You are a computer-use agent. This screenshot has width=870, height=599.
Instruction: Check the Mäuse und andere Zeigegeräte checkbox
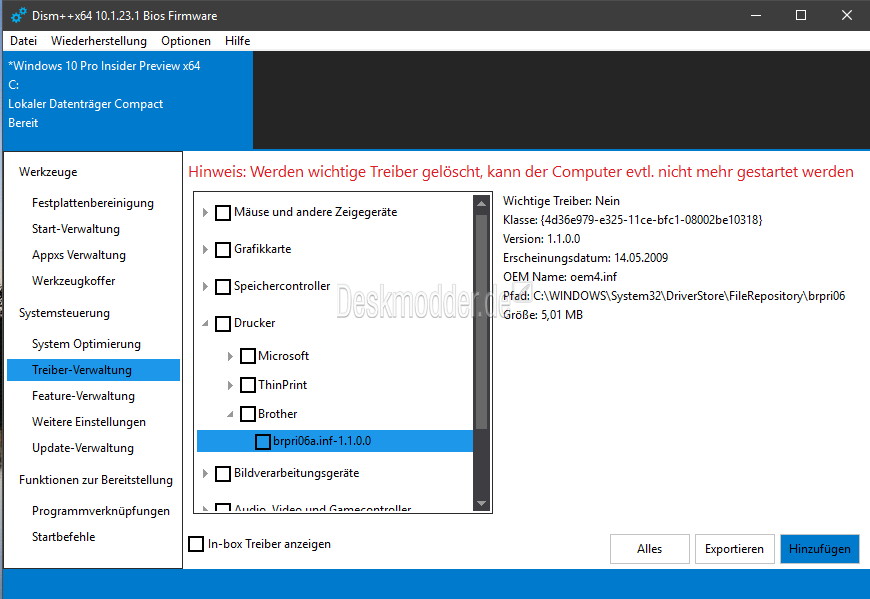pos(223,212)
